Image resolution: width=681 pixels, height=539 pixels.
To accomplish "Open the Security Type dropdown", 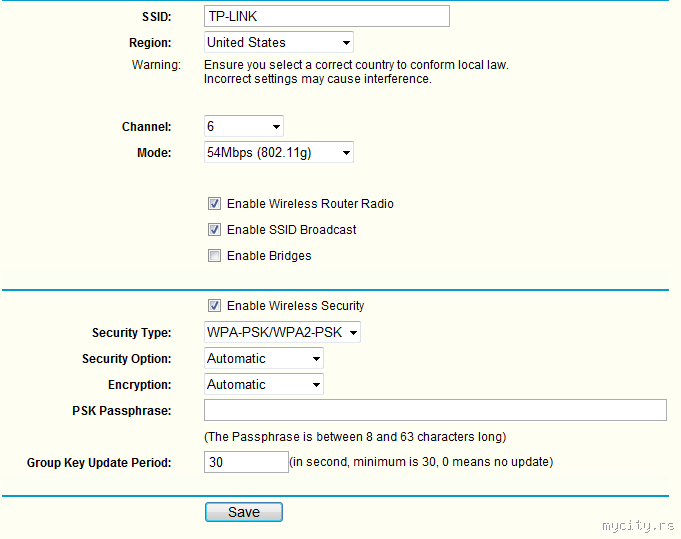I will pyautogui.click(x=282, y=333).
